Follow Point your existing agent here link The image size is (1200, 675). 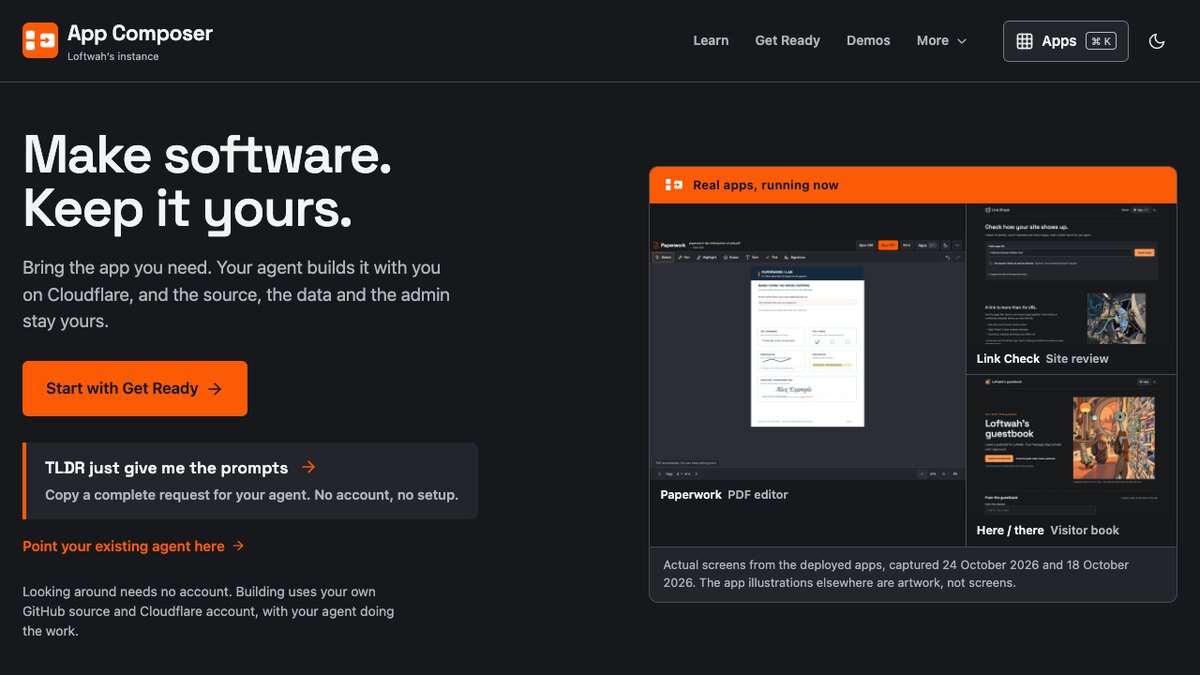pyautogui.click(x=134, y=546)
